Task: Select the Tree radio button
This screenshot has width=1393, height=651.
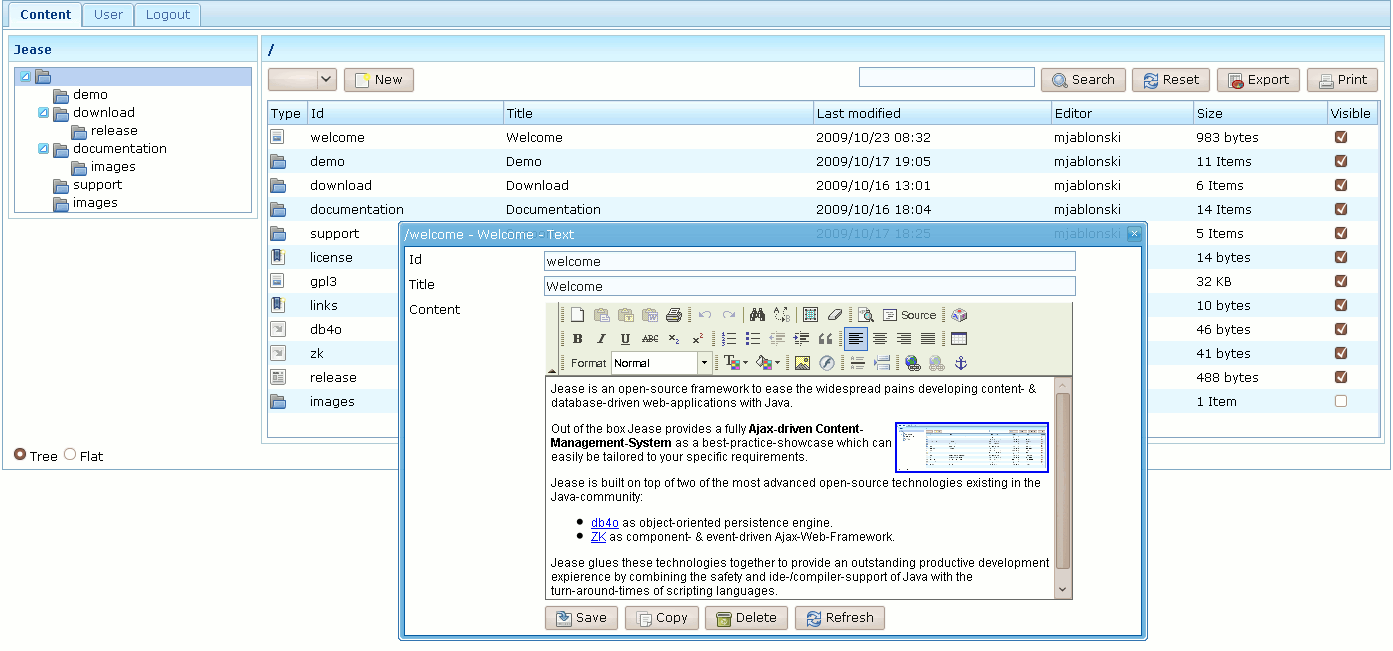Action: click(20, 455)
